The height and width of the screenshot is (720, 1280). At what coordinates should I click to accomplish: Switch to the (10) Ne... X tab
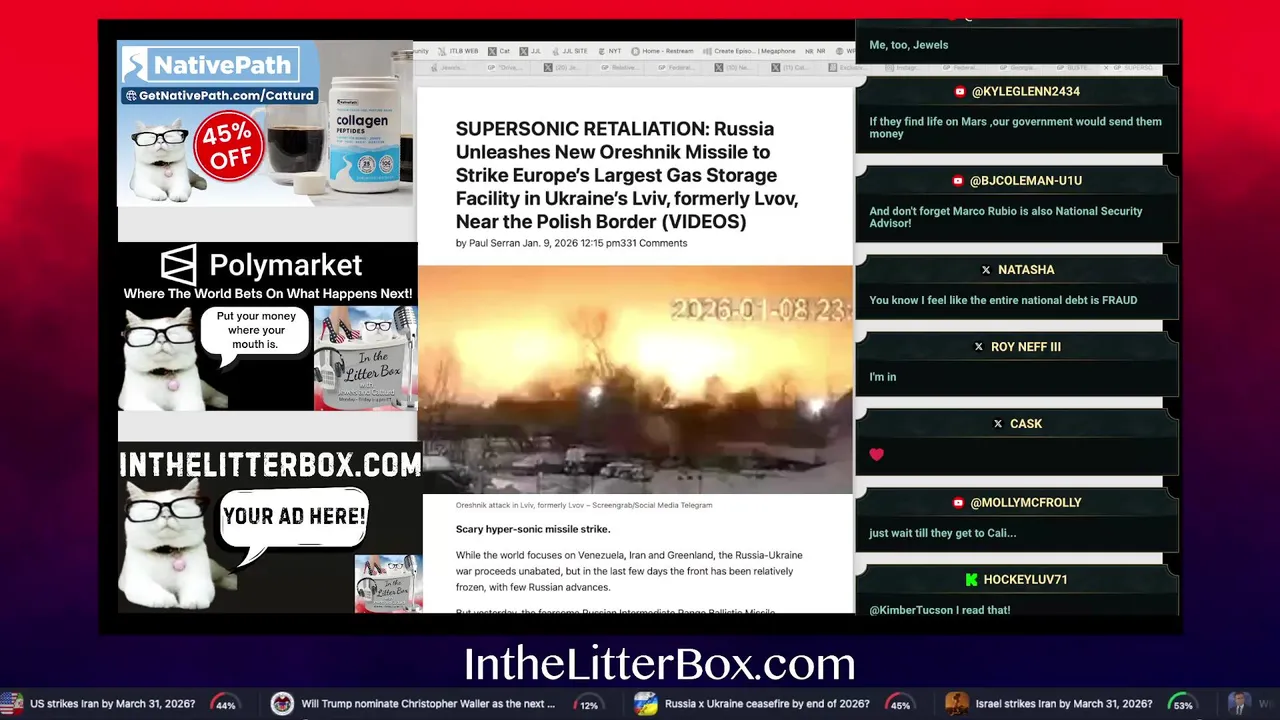tap(732, 68)
